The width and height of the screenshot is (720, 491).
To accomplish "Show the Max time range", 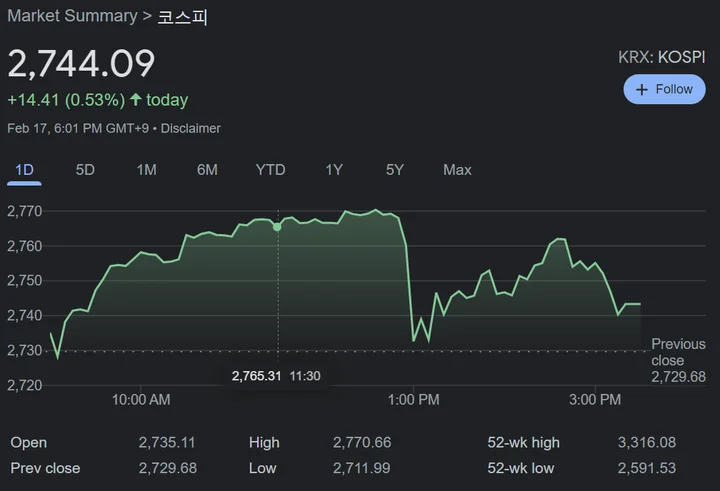I will click(457, 170).
